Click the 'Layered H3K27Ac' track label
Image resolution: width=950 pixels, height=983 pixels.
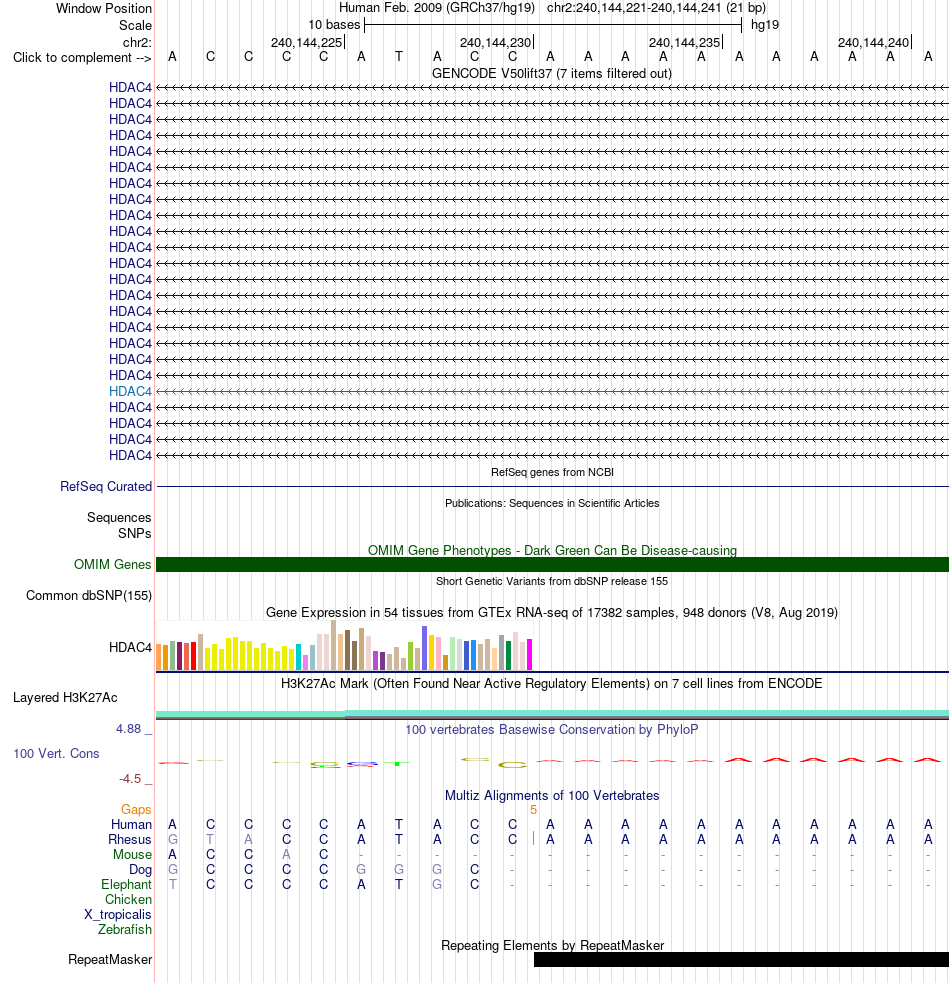pyautogui.click(x=65, y=698)
